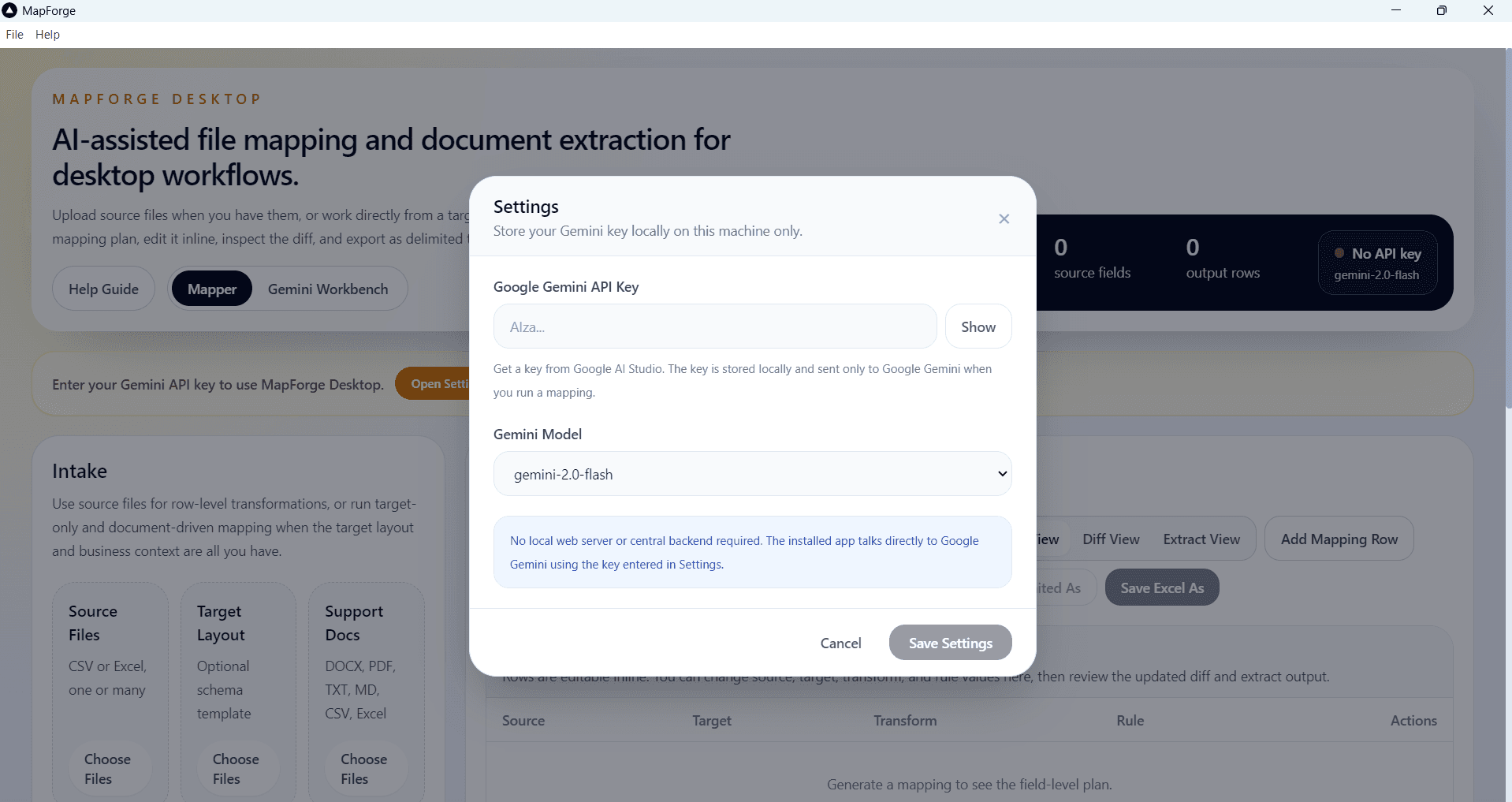Restore down the MapForge window
This screenshot has height=802, width=1512.
pos(1442,10)
